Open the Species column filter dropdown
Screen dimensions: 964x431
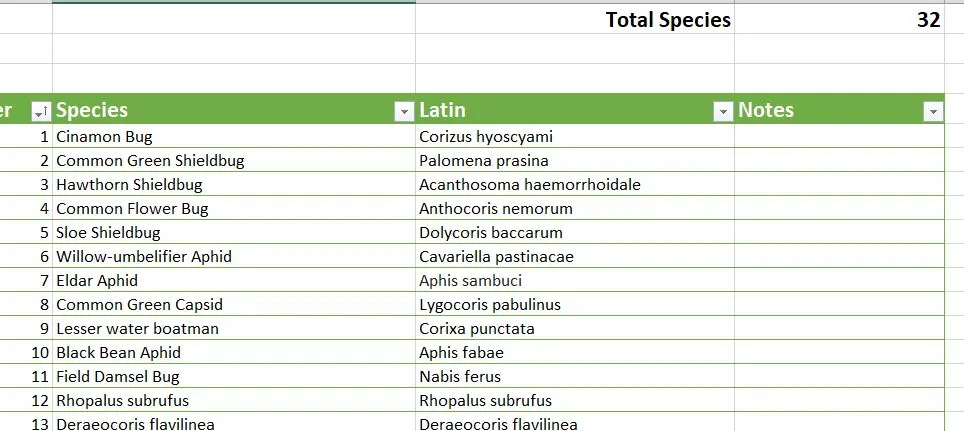tap(405, 111)
